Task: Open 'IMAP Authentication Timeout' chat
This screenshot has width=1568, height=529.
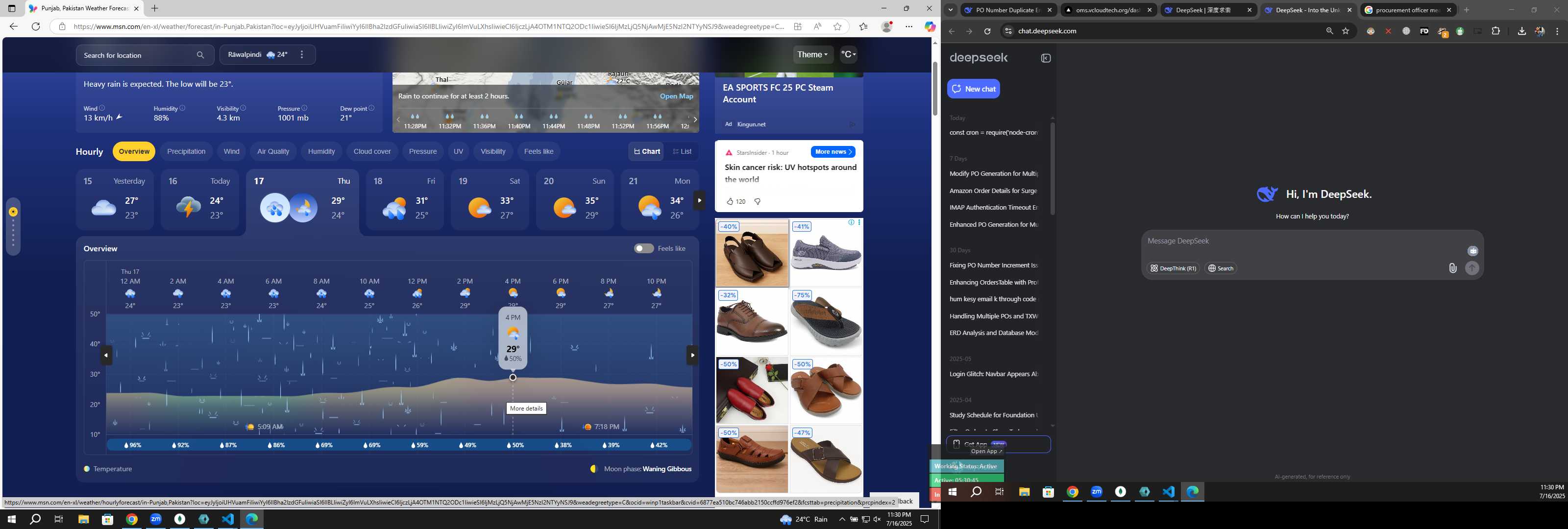Action: (993, 208)
